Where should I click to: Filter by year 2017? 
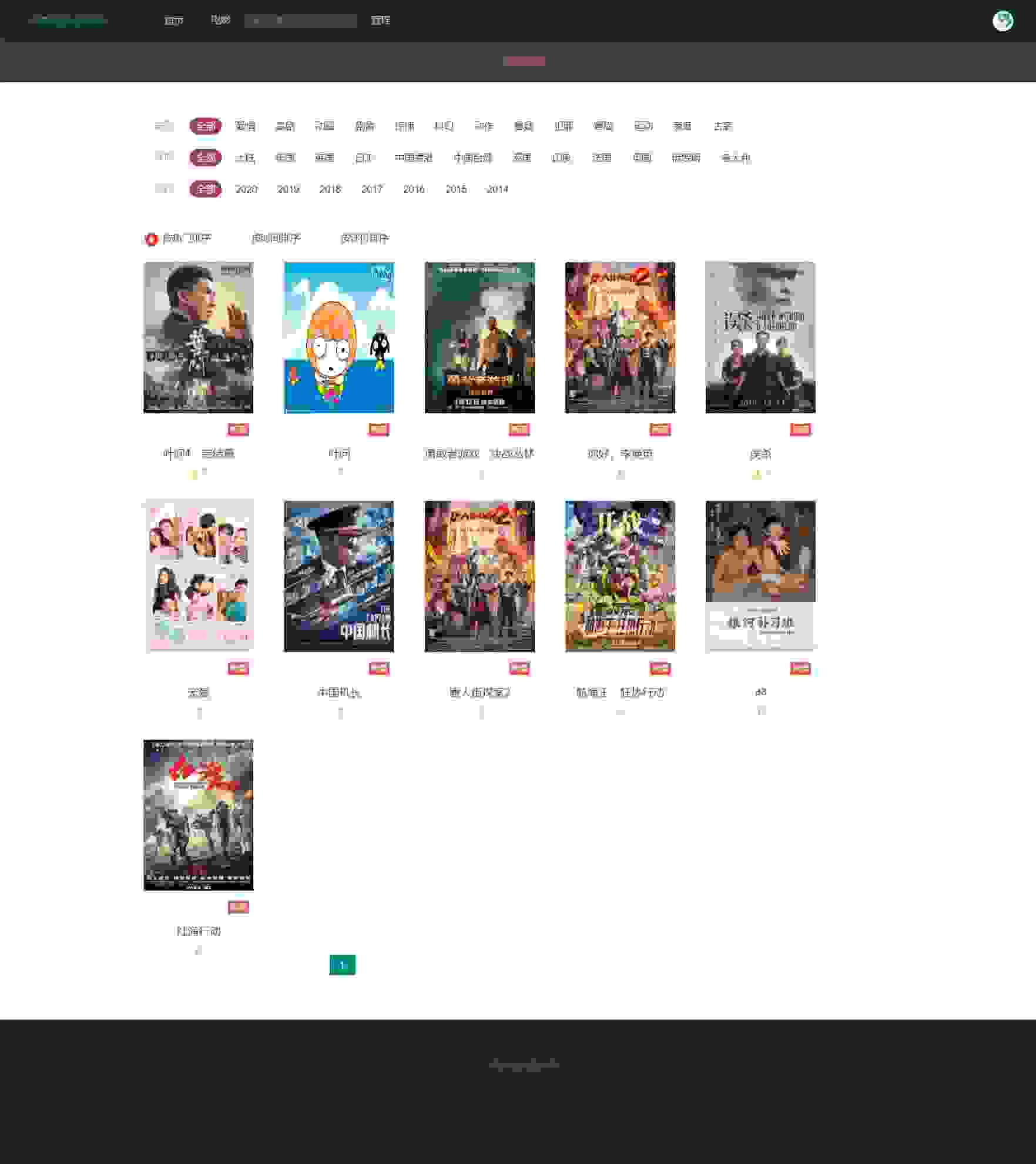tap(372, 189)
